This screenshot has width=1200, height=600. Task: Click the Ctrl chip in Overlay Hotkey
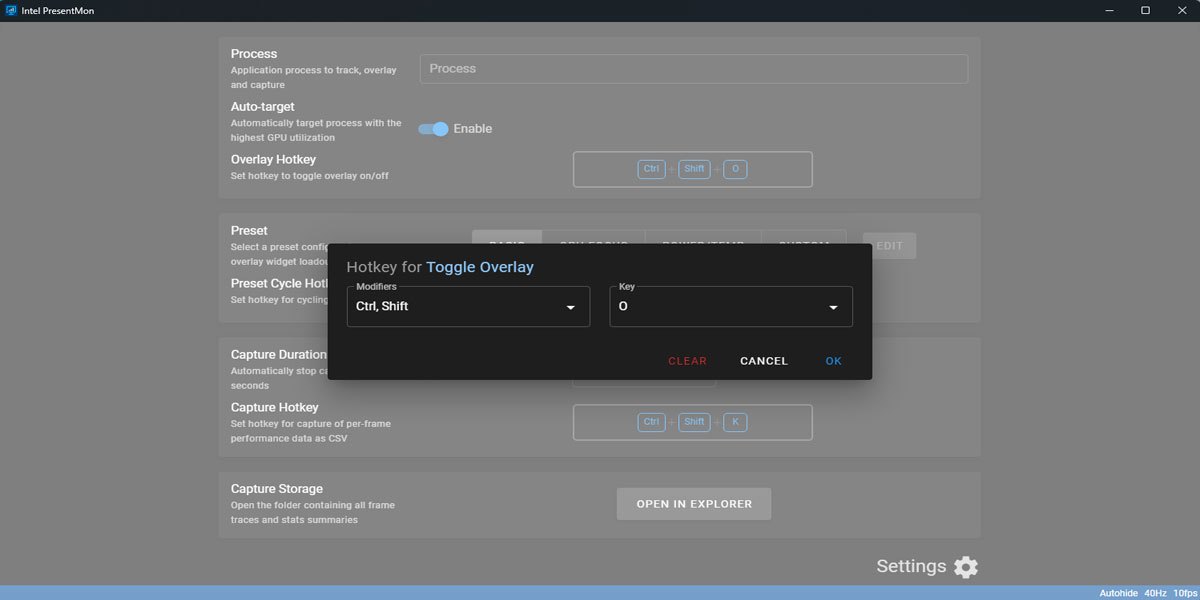(x=651, y=169)
